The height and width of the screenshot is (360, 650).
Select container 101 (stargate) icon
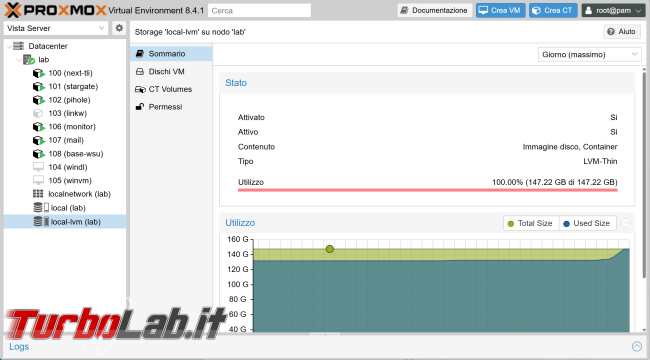(x=39, y=86)
